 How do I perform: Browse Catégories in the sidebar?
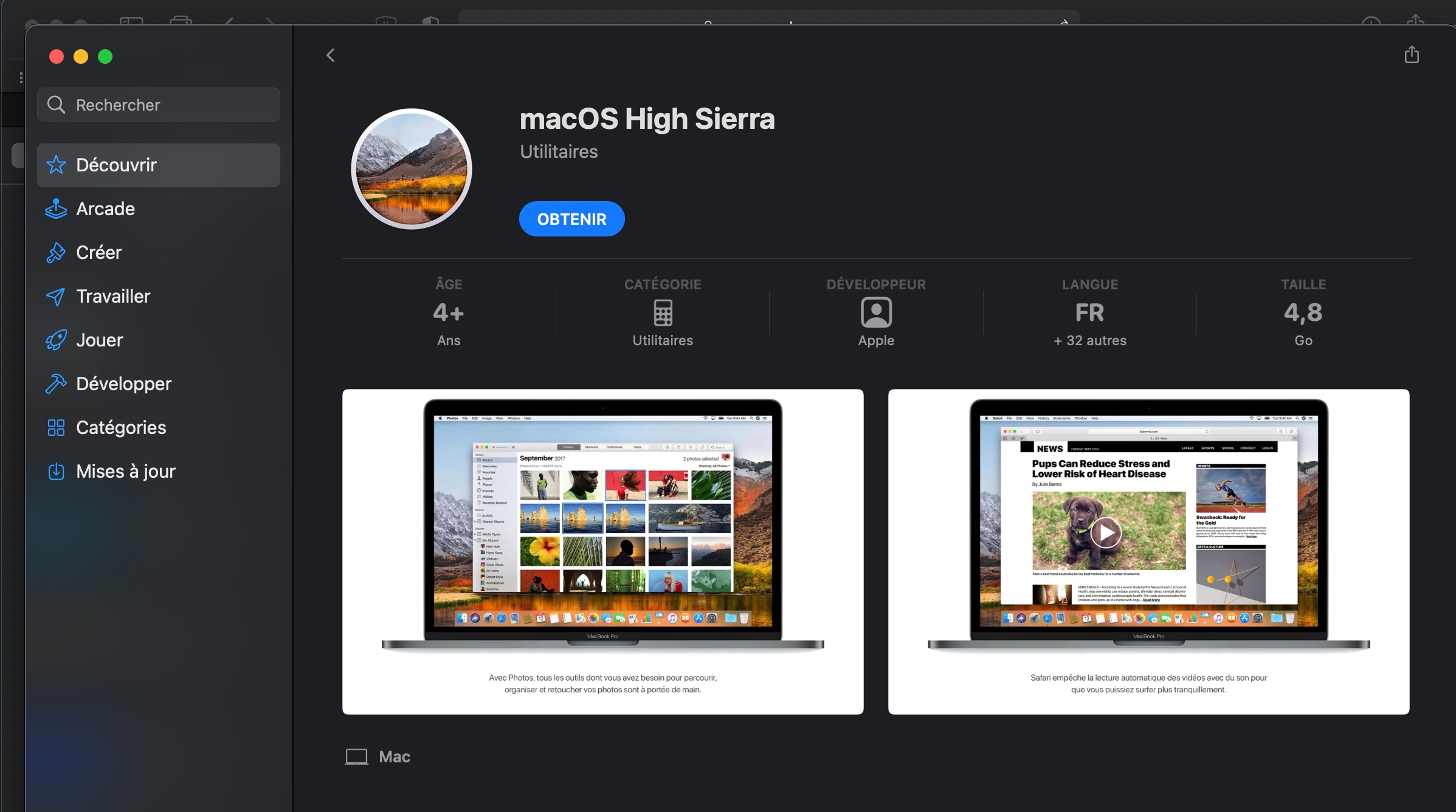(x=120, y=427)
